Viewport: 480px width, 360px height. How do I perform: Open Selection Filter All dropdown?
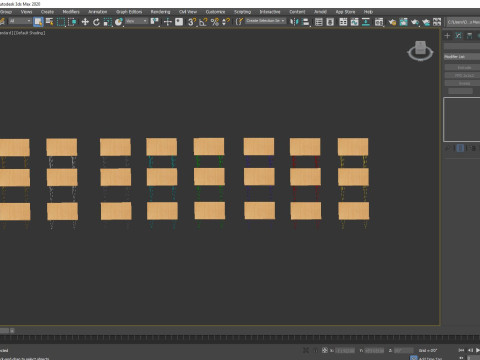[x=19, y=21]
